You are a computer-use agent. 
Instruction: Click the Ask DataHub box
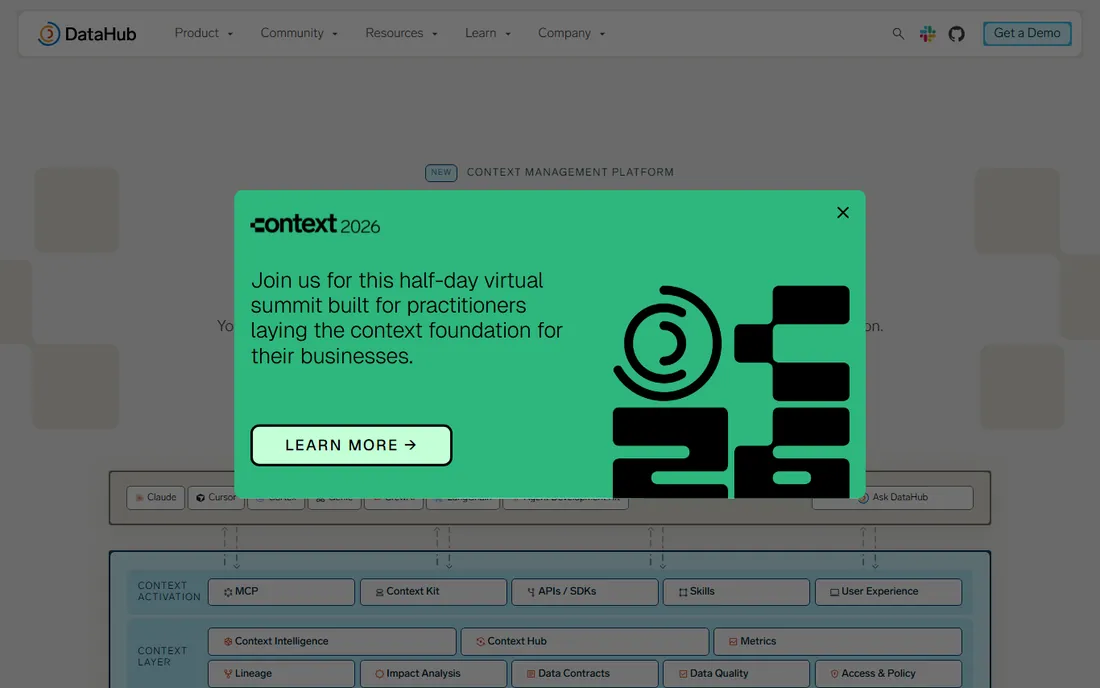click(892, 497)
